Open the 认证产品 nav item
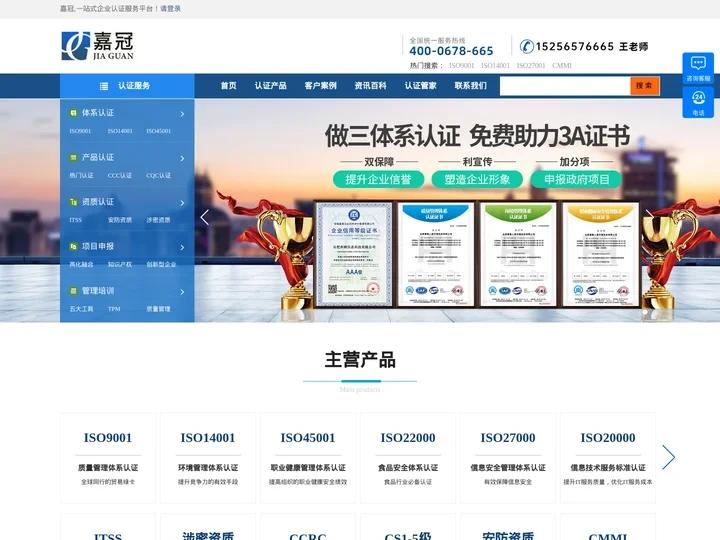Viewport: 720px width, 540px height. tap(270, 86)
